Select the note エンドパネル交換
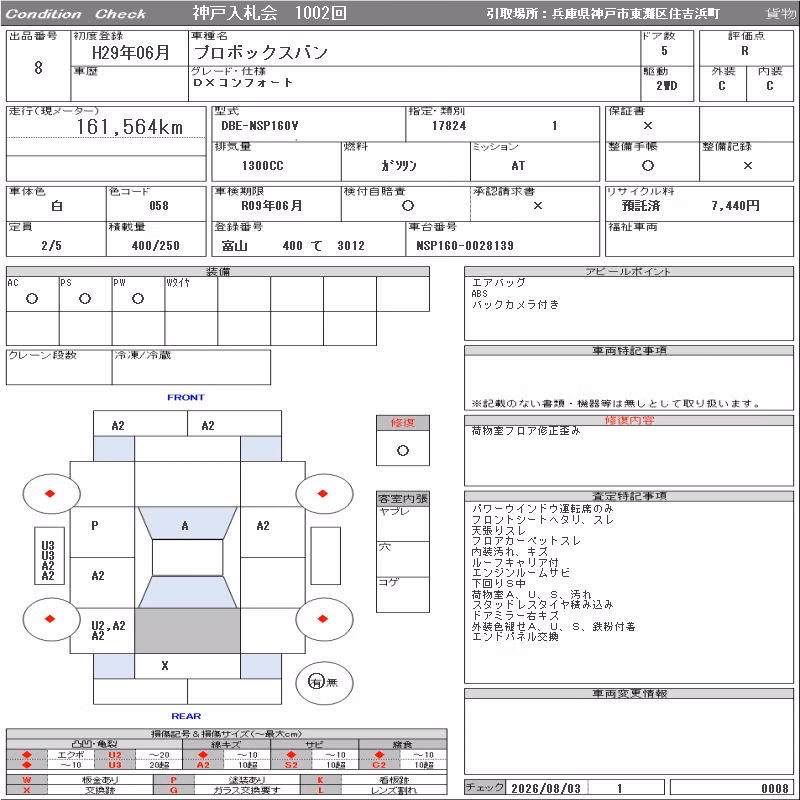 point(515,636)
